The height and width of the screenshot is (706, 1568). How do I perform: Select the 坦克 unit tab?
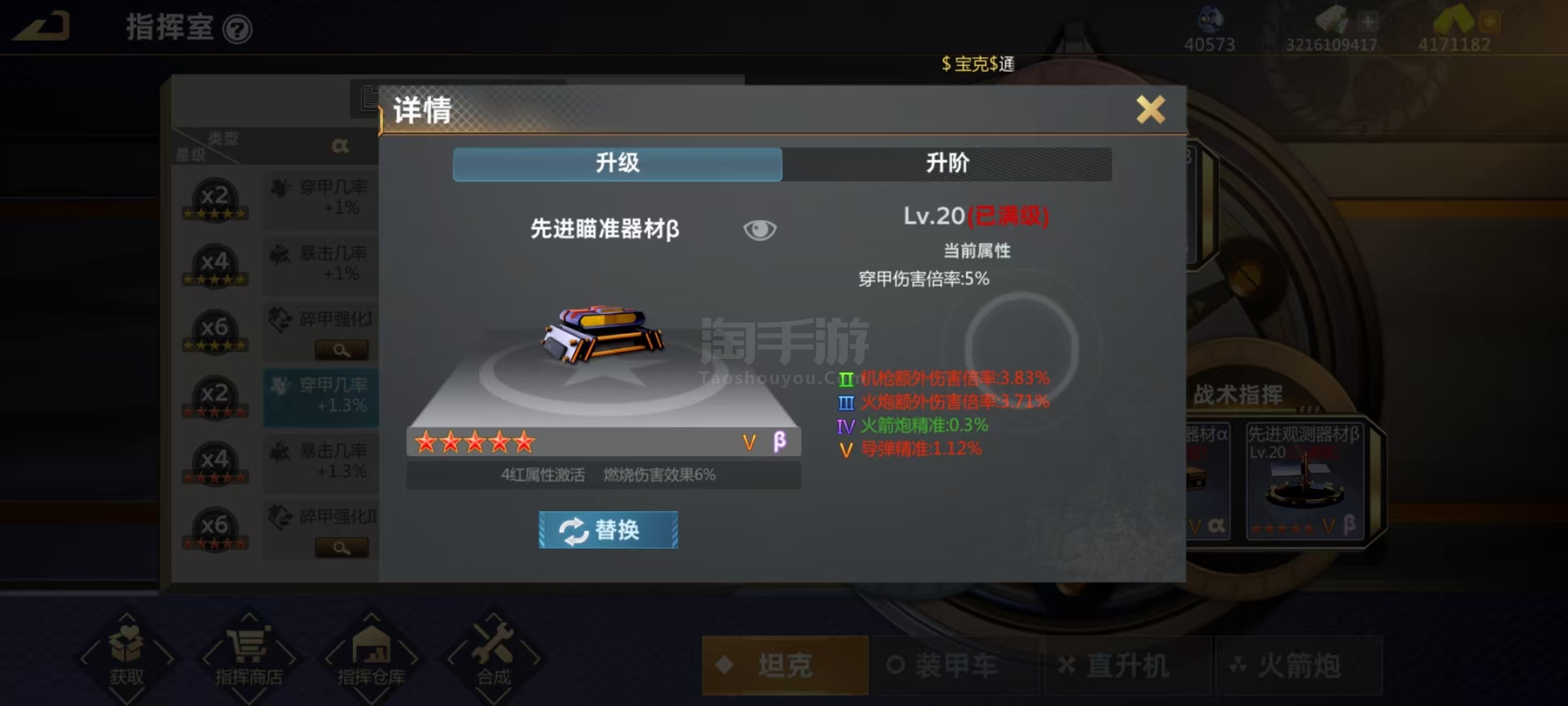pyautogui.click(x=785, y=665)
